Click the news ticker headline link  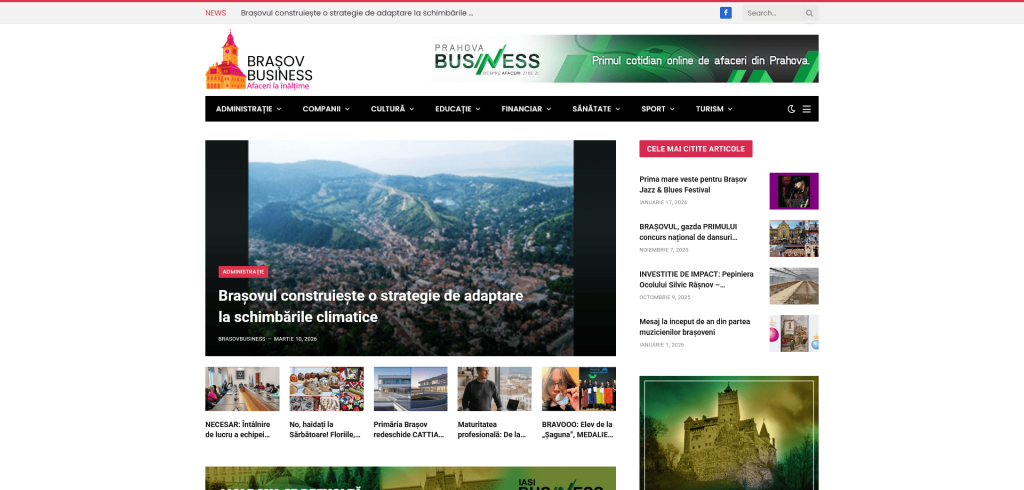(x=357, y=13)
